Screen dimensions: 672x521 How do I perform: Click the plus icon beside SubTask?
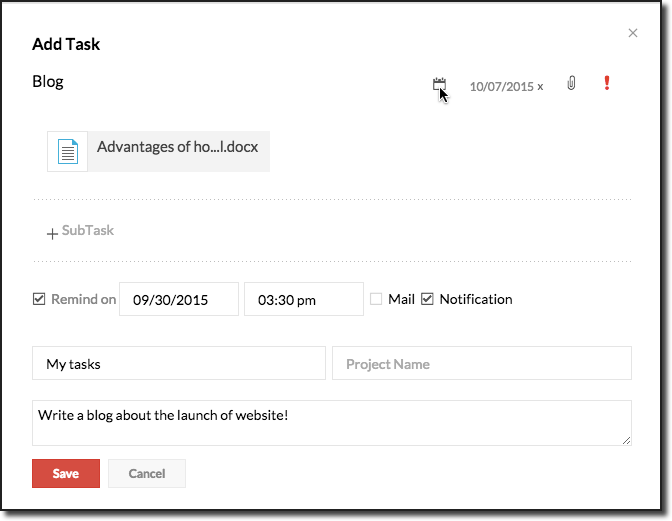point(52,234)
